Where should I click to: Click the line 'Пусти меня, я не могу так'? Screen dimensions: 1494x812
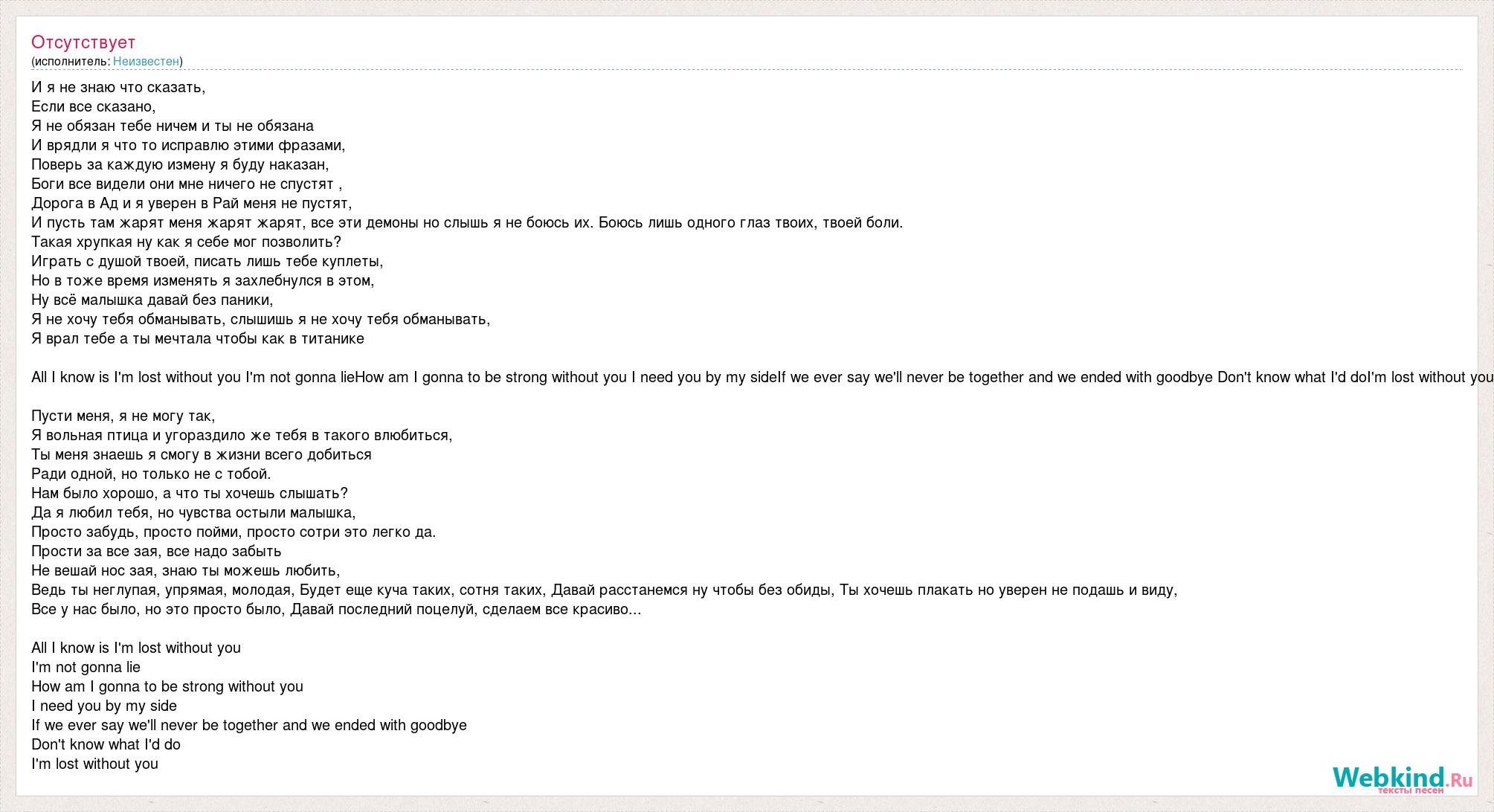[x=123, y=416]
